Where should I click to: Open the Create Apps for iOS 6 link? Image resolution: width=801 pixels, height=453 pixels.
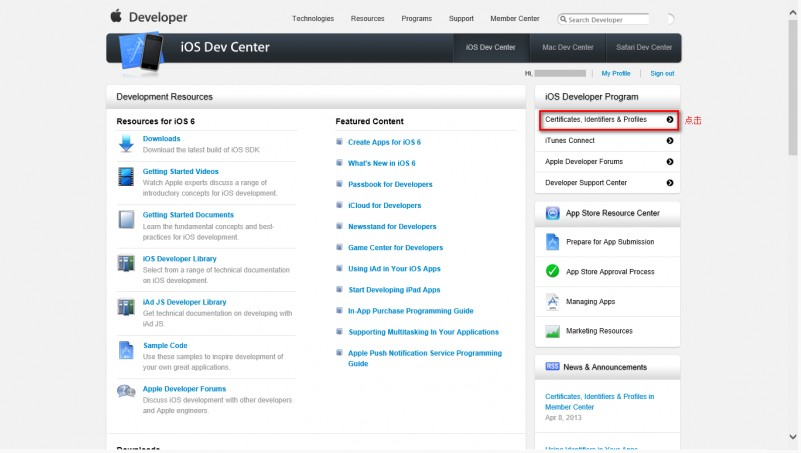(x=384, y=142)
